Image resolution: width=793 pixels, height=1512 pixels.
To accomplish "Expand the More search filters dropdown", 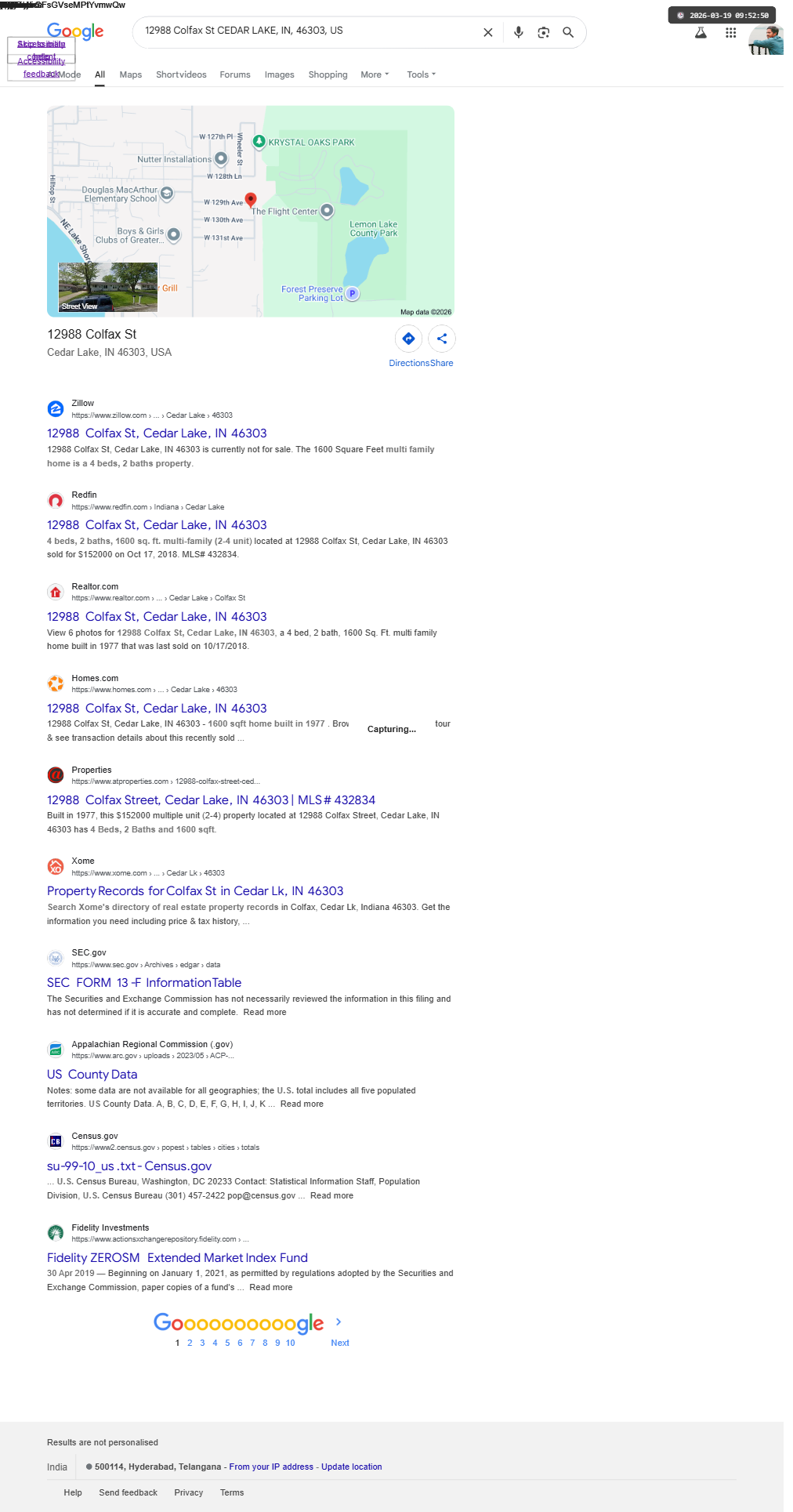I will pos(375,74).
